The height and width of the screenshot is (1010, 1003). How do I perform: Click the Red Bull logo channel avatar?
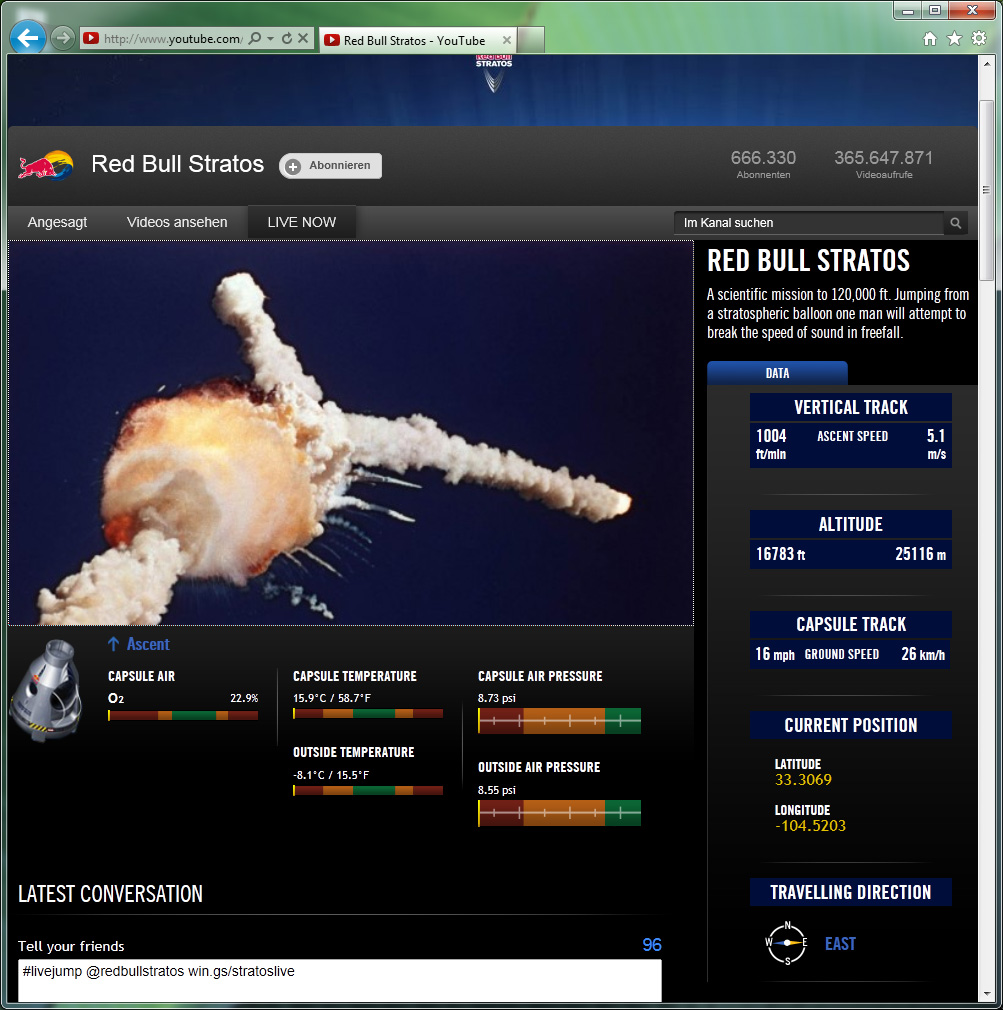tap(46, 166)
